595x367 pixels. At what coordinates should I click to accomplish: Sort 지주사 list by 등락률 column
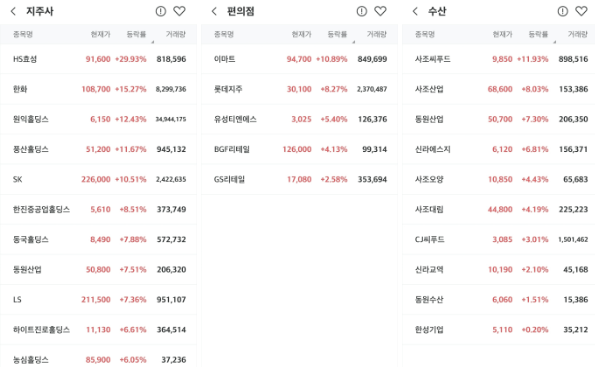[x=136, y=35]
